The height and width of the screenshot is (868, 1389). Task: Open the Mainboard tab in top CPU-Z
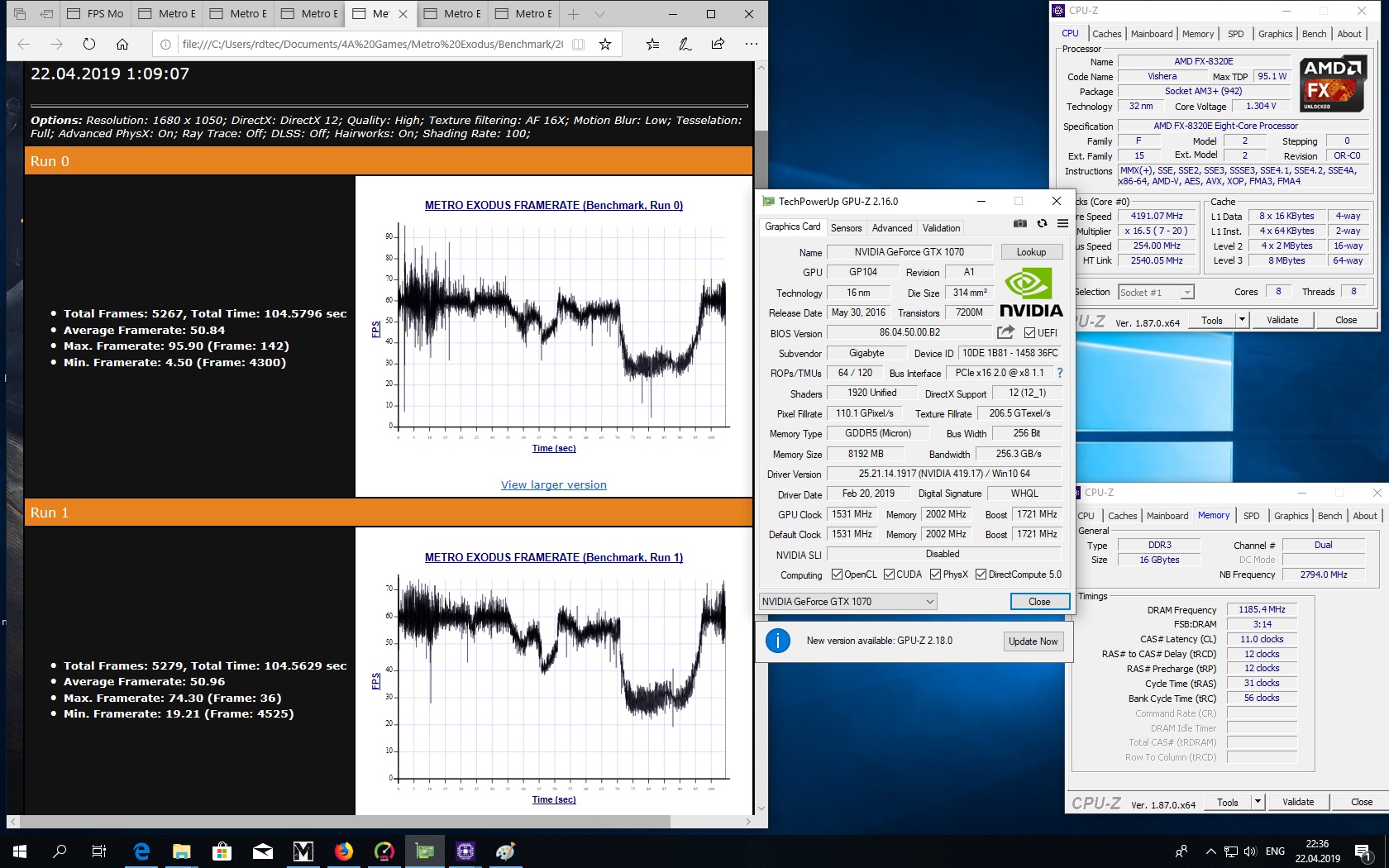[1152, 34]
